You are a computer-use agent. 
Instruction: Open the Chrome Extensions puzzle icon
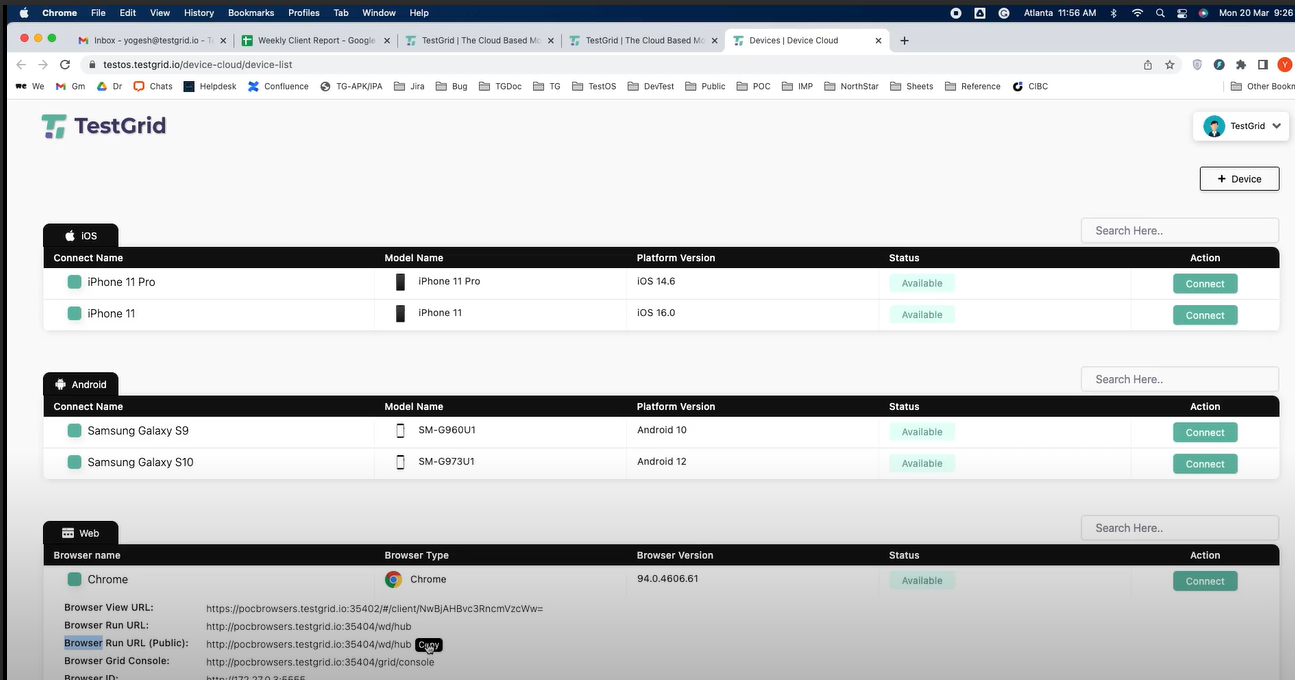tap(1241, 64)
